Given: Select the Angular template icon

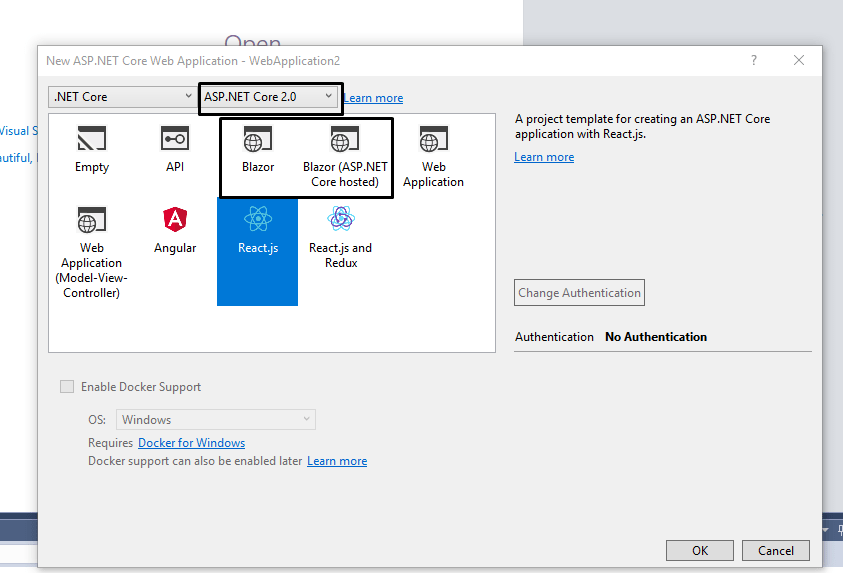Looking at the screenshot, I should 175,220.
